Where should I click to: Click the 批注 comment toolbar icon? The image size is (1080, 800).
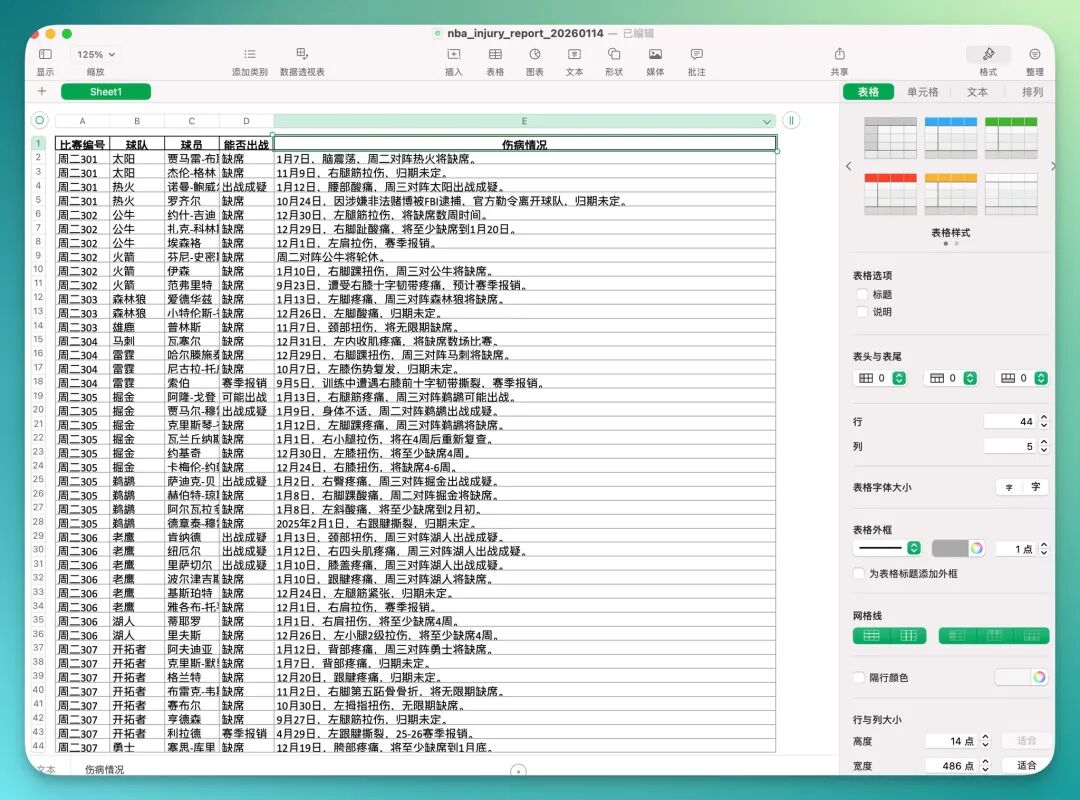[x=696, y=54]
